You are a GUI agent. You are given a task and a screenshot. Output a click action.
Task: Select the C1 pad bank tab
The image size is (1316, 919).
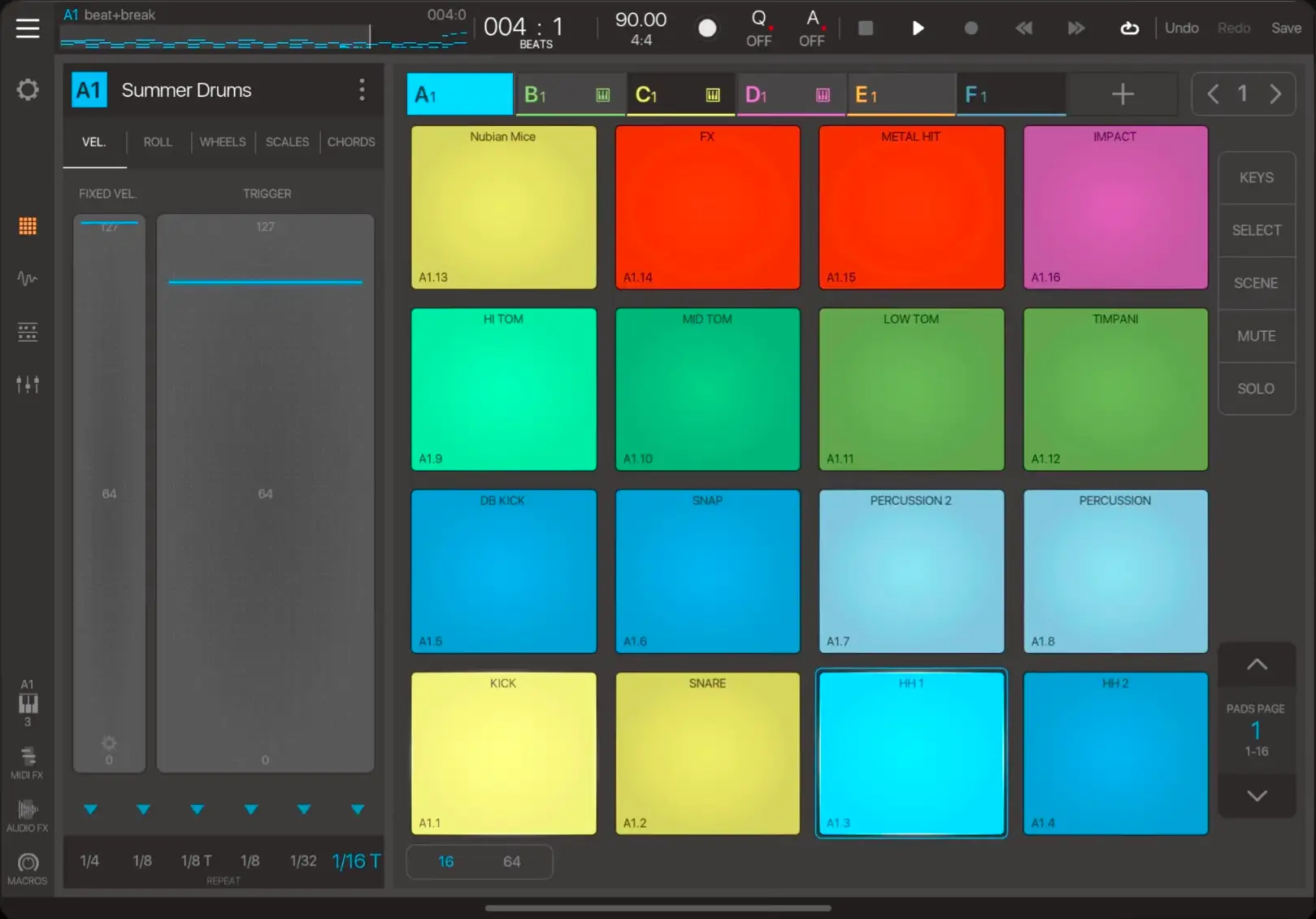coord(680,94)
